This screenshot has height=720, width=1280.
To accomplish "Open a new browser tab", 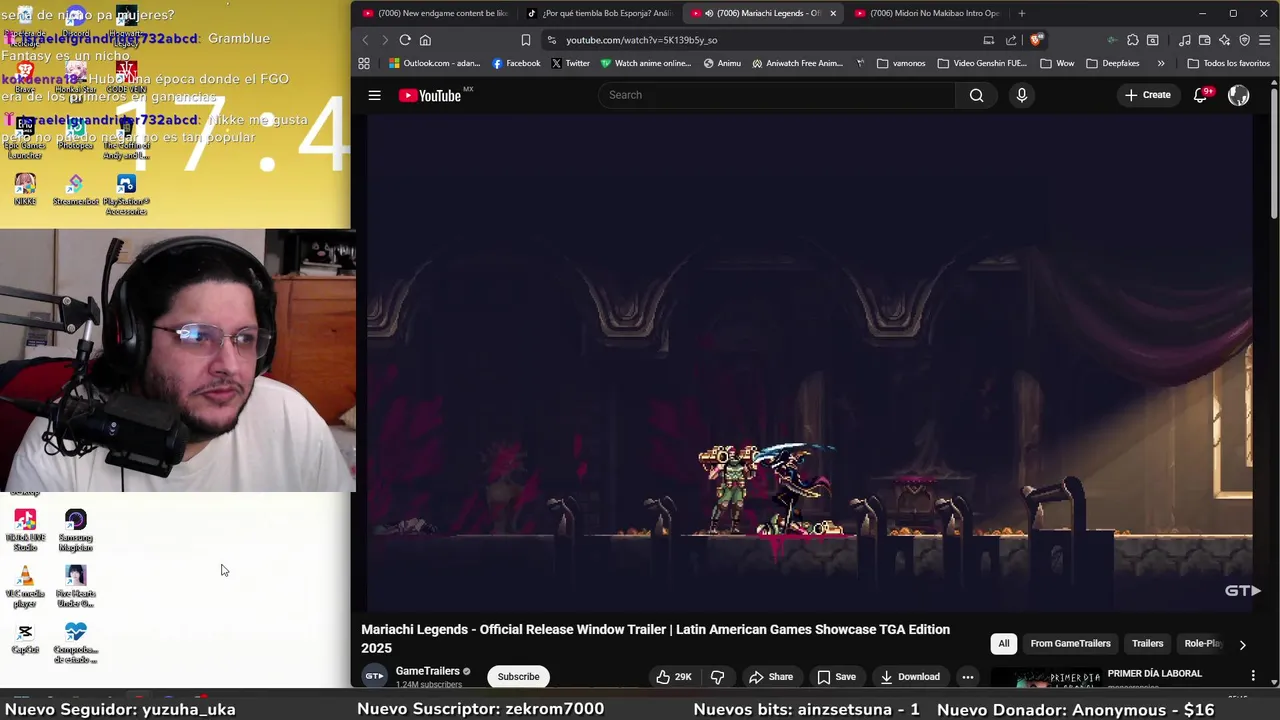I will 1021,13.
